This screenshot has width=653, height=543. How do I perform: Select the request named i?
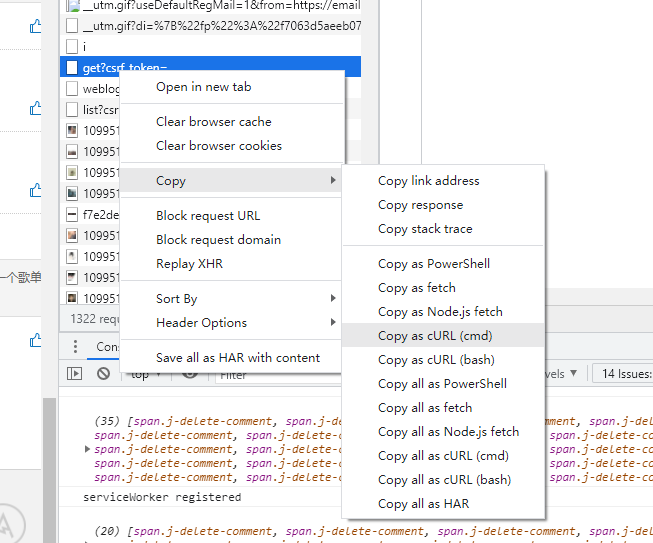point(210,46)
